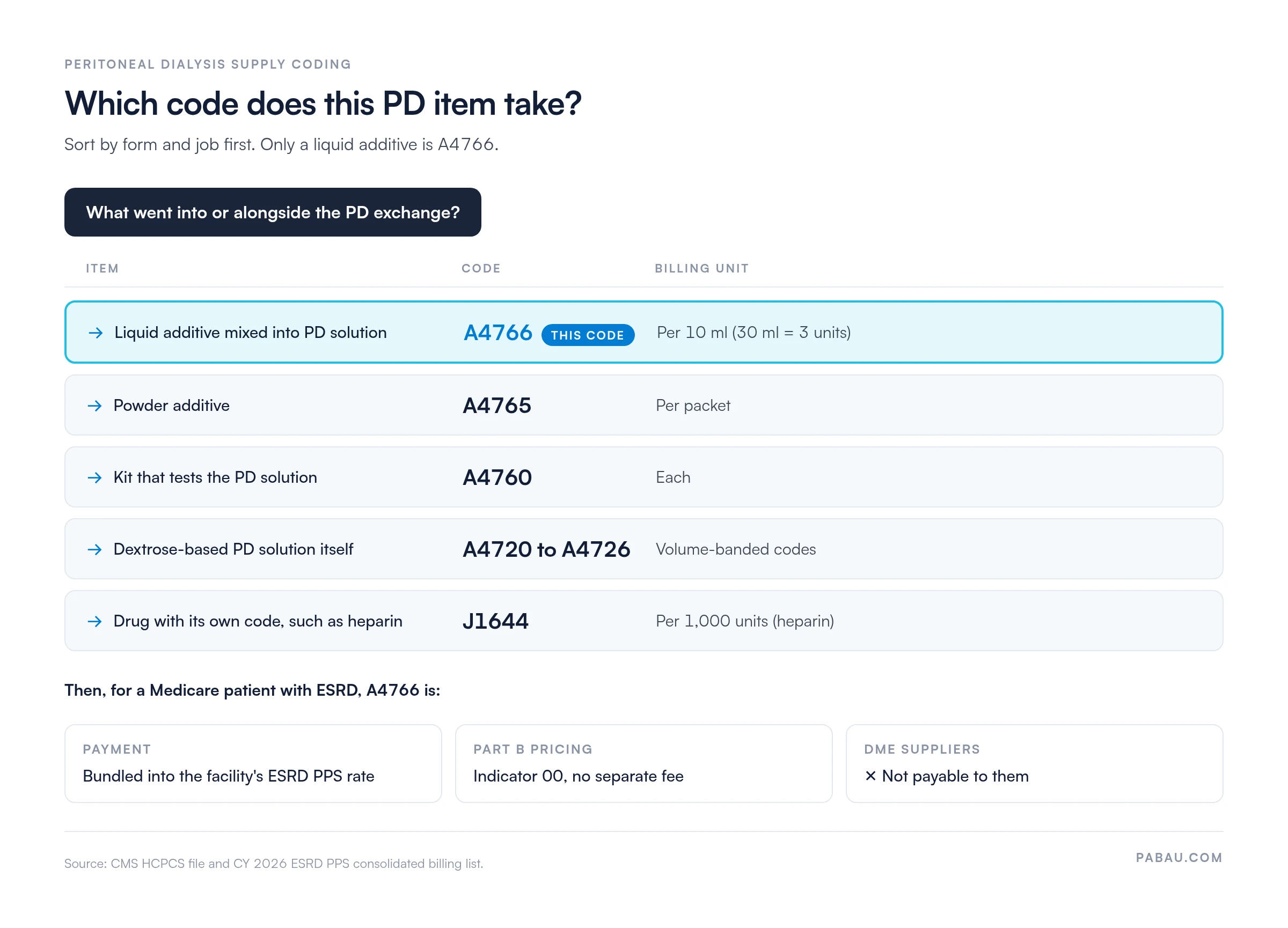Select the THIS CODE badge
This screenshot has width=1288, height=928.
588,335
